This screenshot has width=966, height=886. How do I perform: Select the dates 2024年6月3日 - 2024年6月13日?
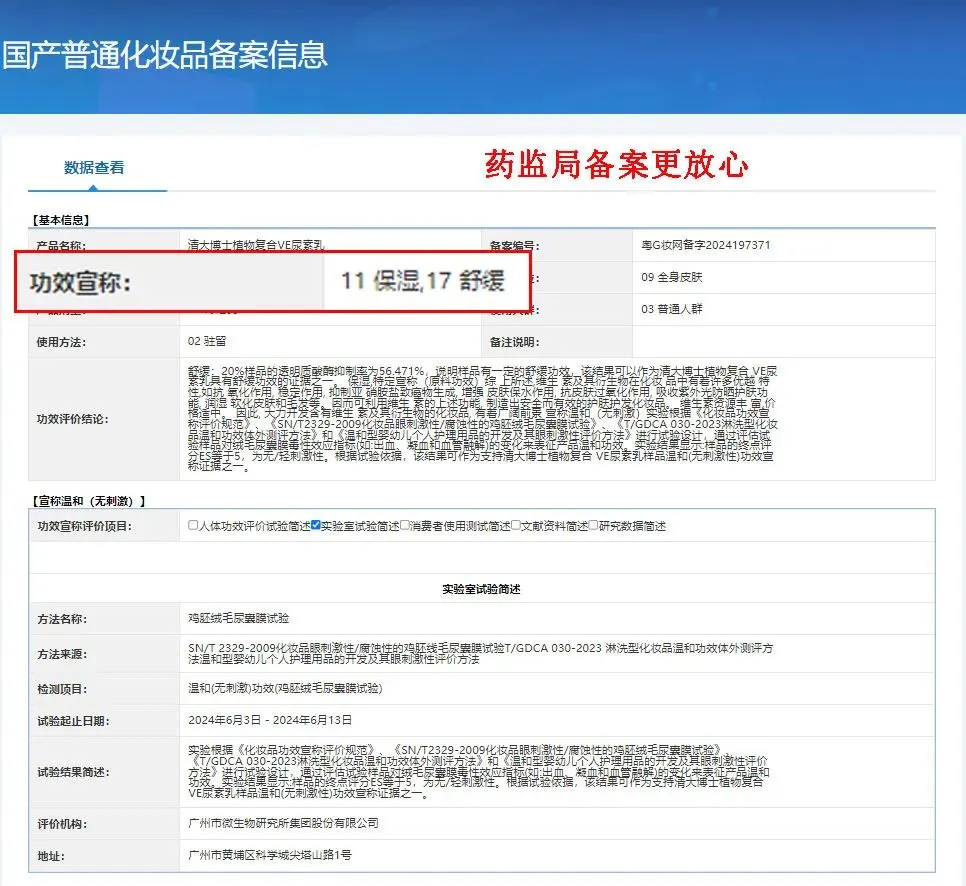click(x=270, y=720)
